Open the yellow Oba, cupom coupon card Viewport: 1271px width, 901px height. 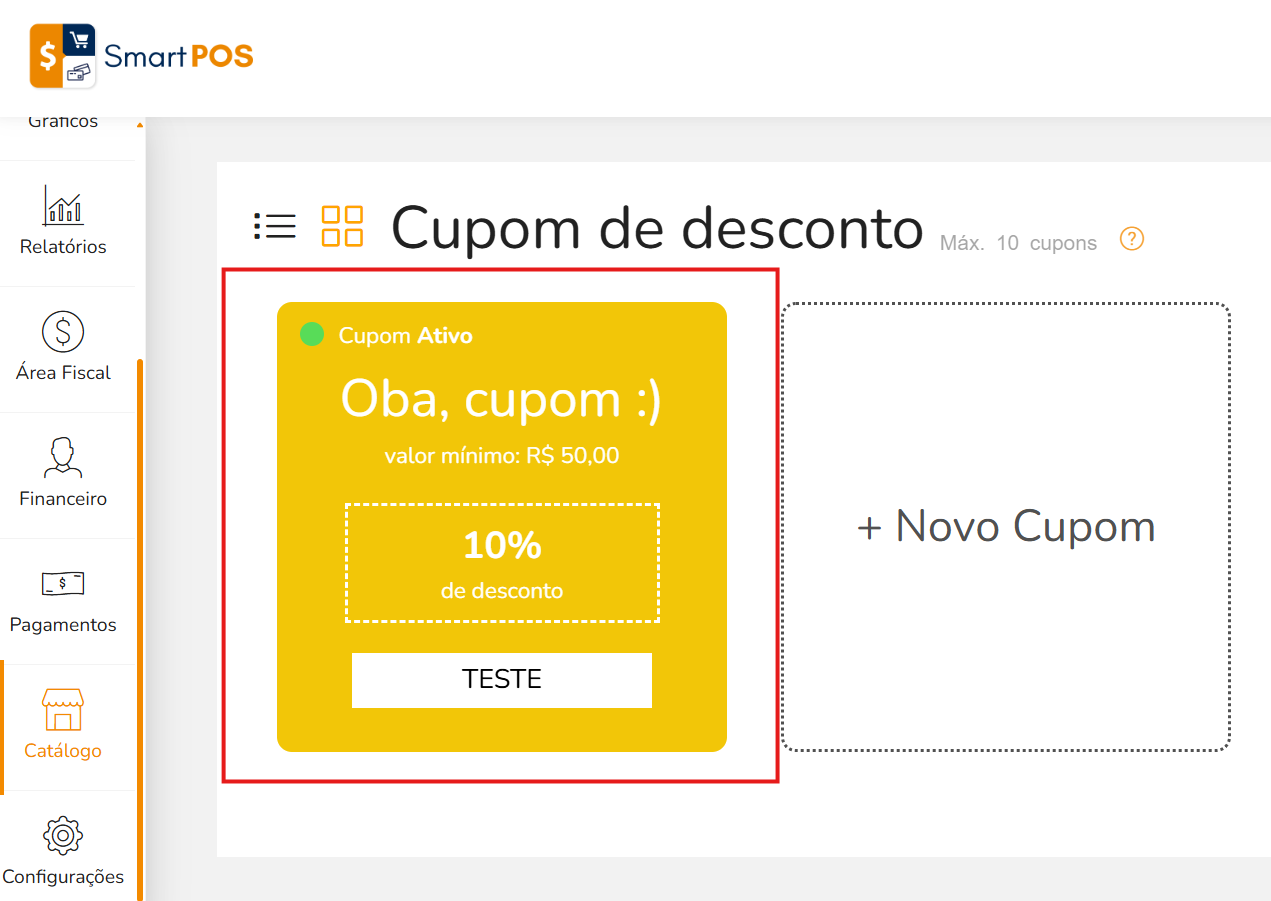click(x=502, y=527)
